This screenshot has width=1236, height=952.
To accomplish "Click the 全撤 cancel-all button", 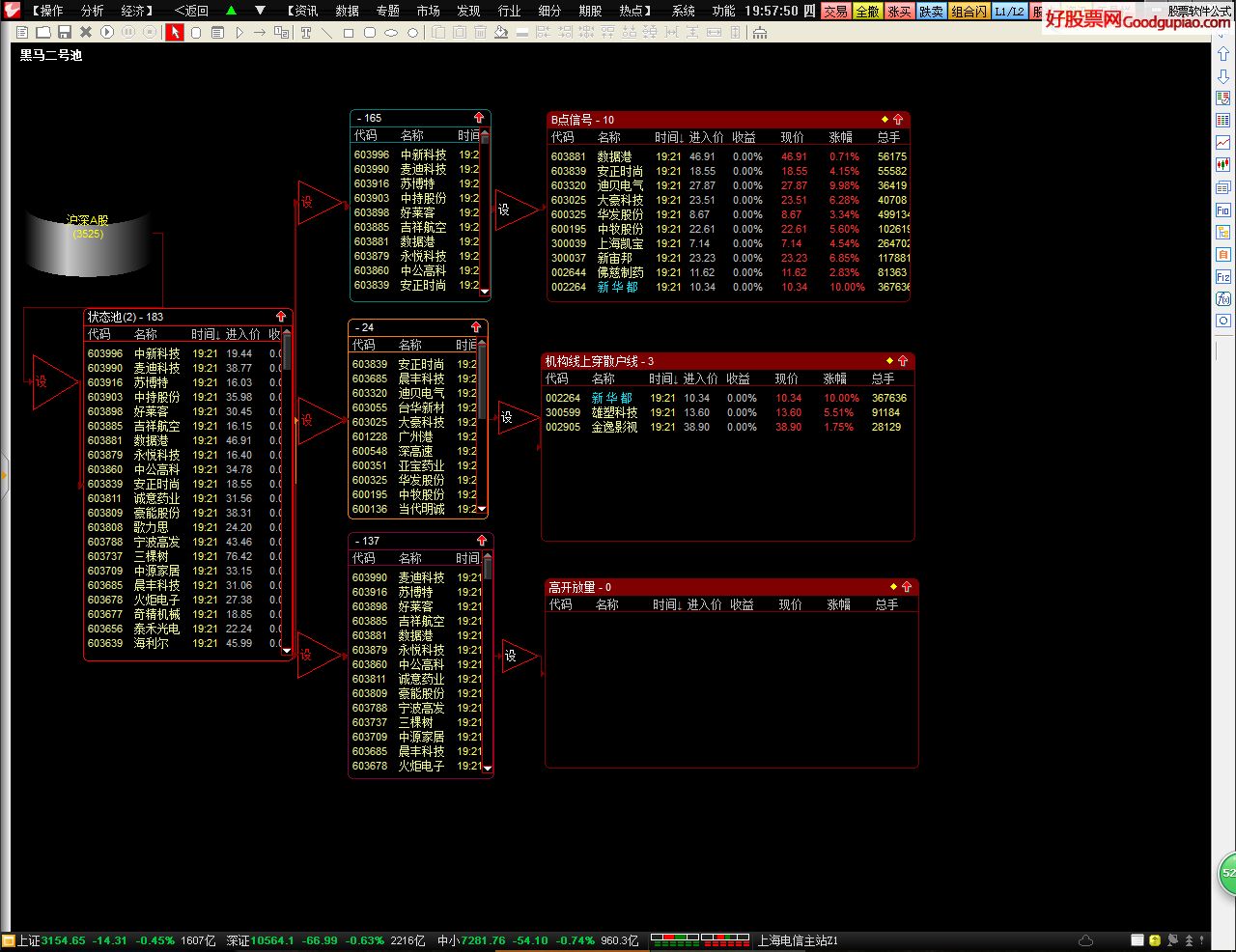I will tap(867, 11).
